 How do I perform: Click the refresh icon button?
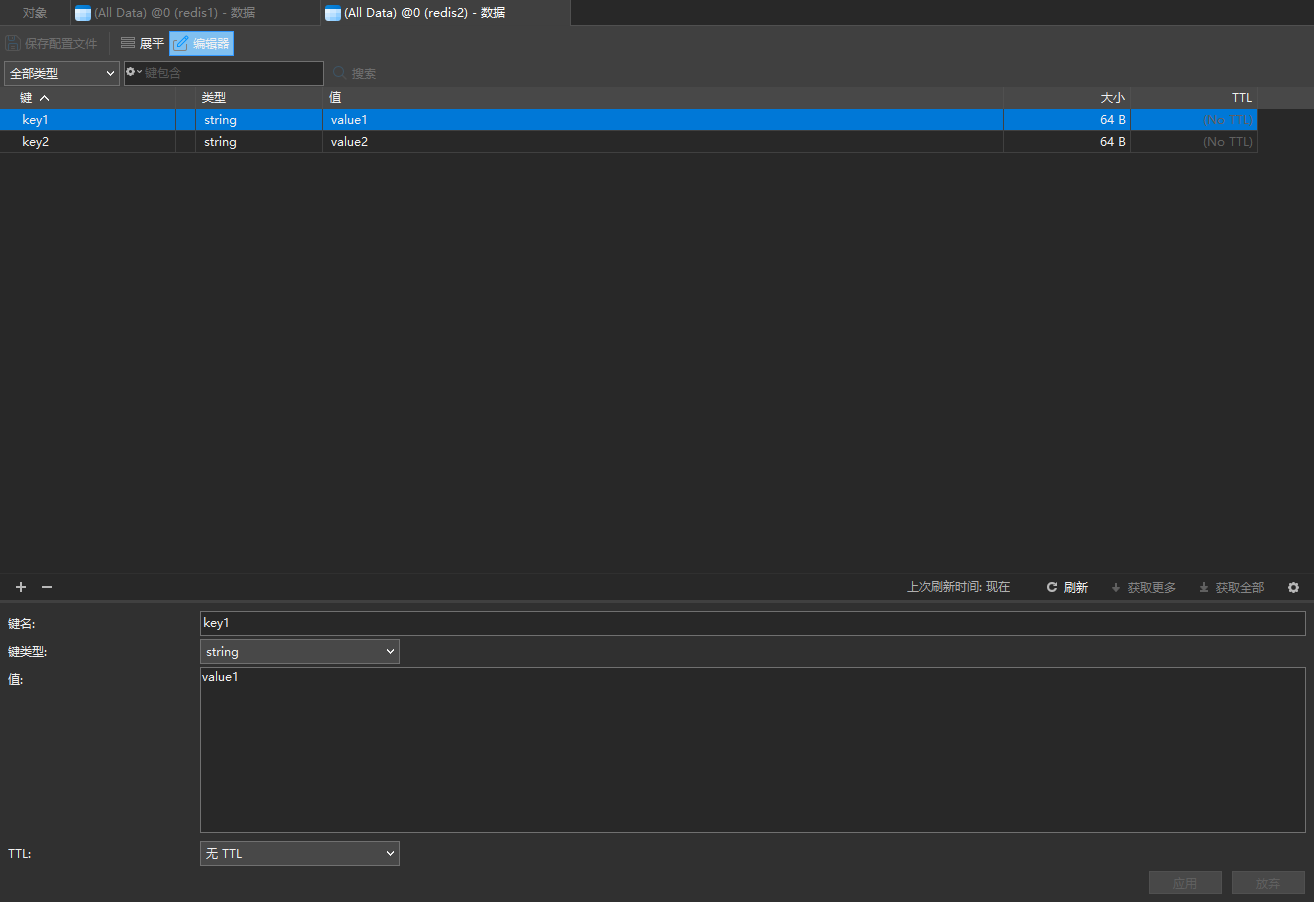[x=1052, y=588]
